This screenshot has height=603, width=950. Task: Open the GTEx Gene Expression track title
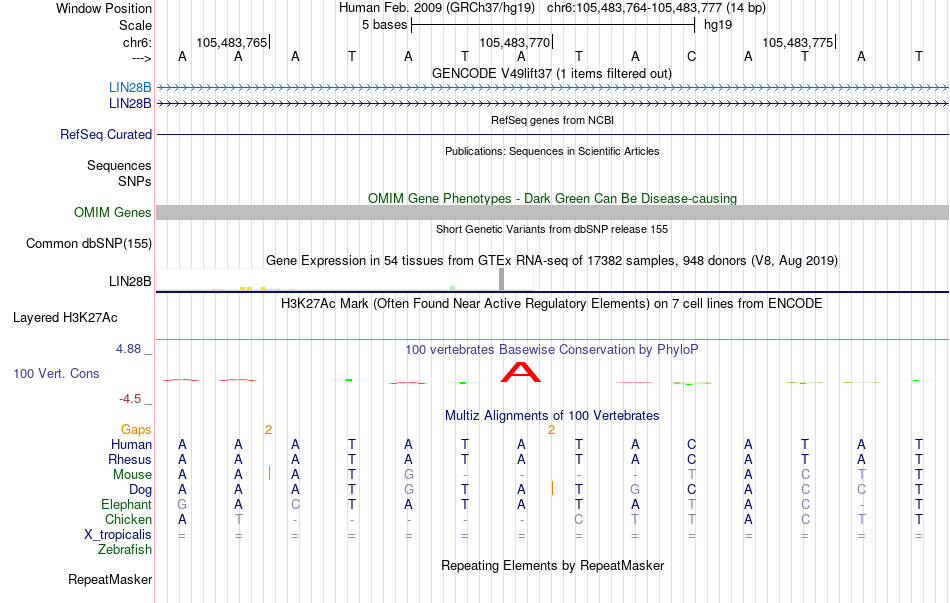point(552,261)
